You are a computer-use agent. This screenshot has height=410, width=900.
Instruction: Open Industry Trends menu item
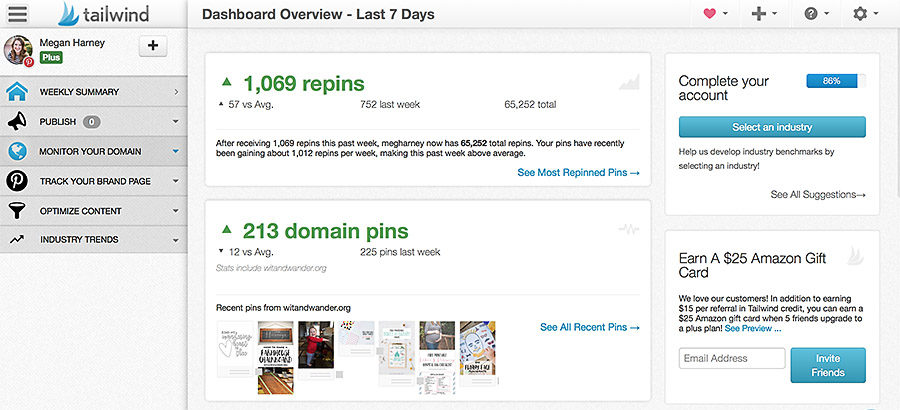94,239
